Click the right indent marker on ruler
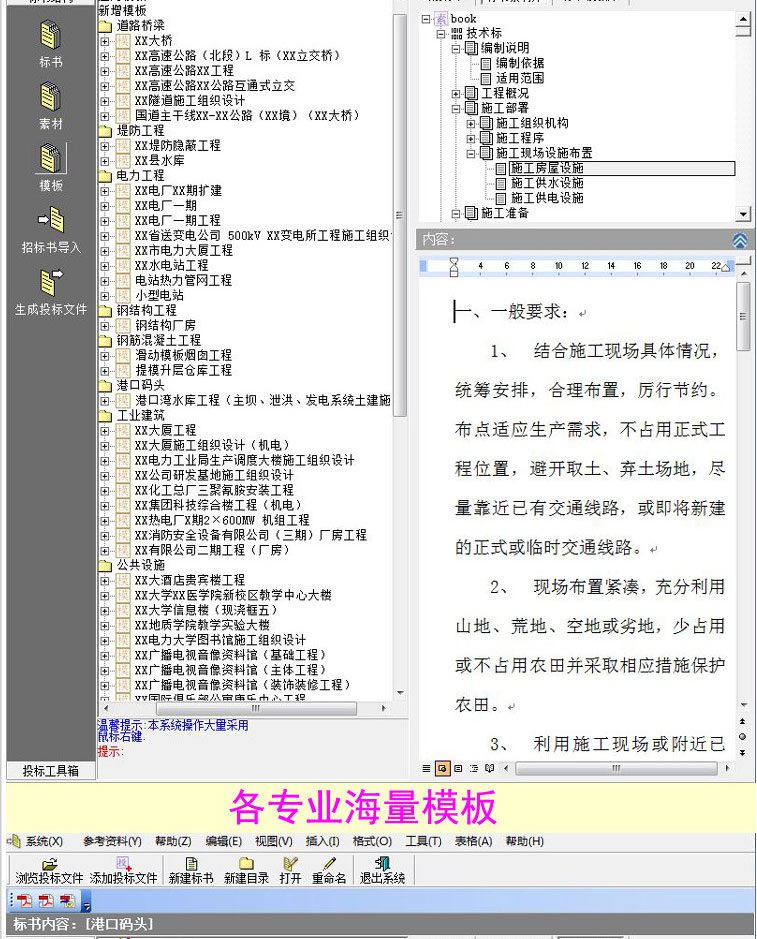The width and height of the screenshot is (757, 939). 725,268
